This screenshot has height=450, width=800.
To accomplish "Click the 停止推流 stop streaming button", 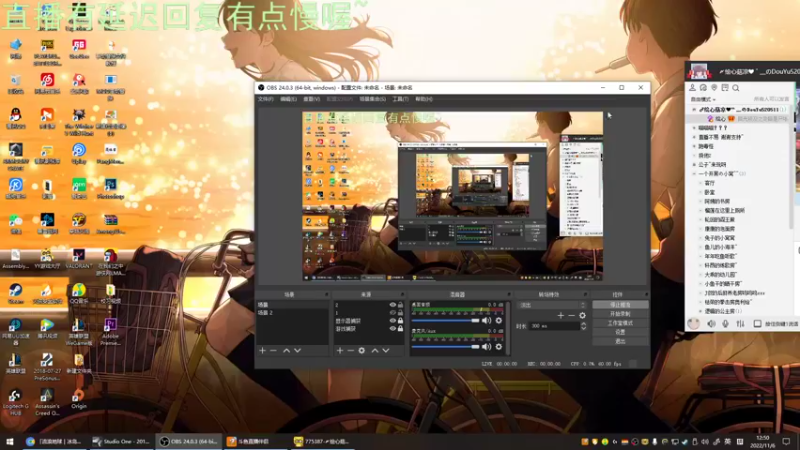I will coord(620,305).
